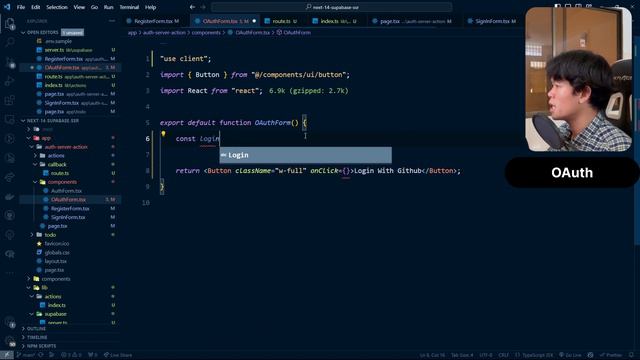This screenshot has height=360, width=640.
Task: Open the Accounts menu icon
Action: [x=9, y=322]
